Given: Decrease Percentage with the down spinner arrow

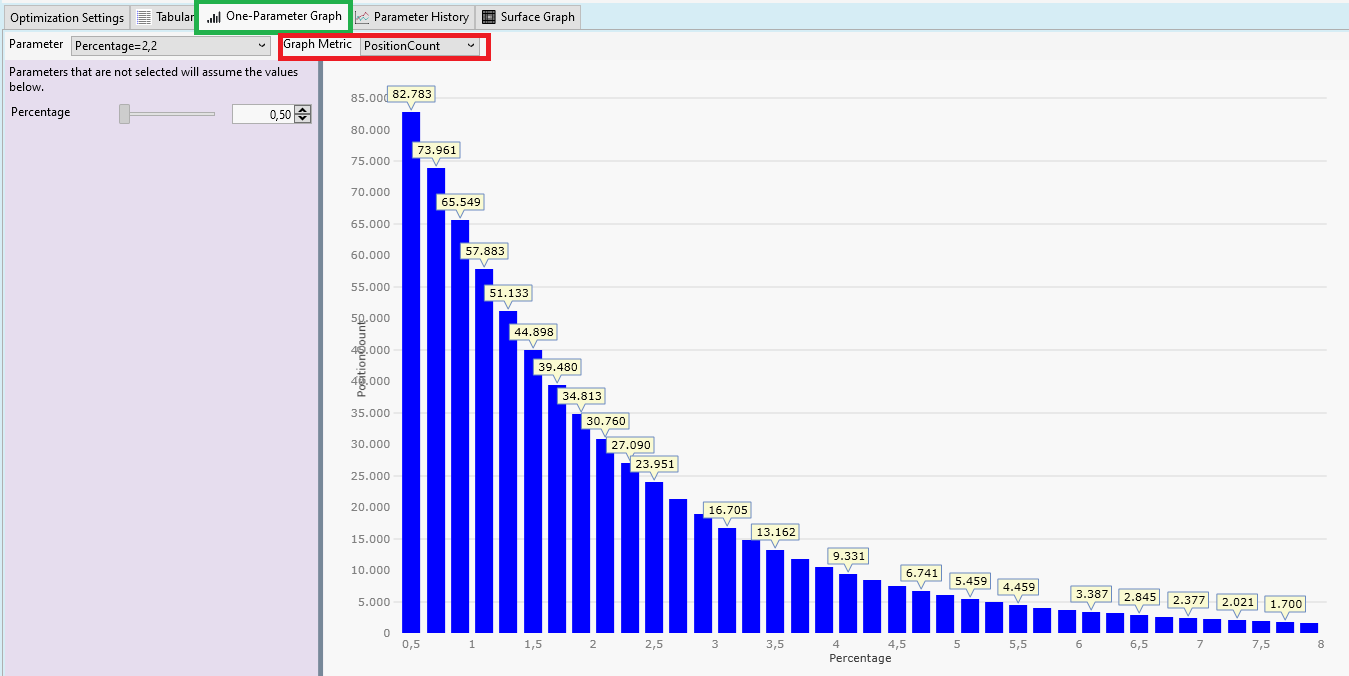Looking at the screenshot, I should point(303,119).
